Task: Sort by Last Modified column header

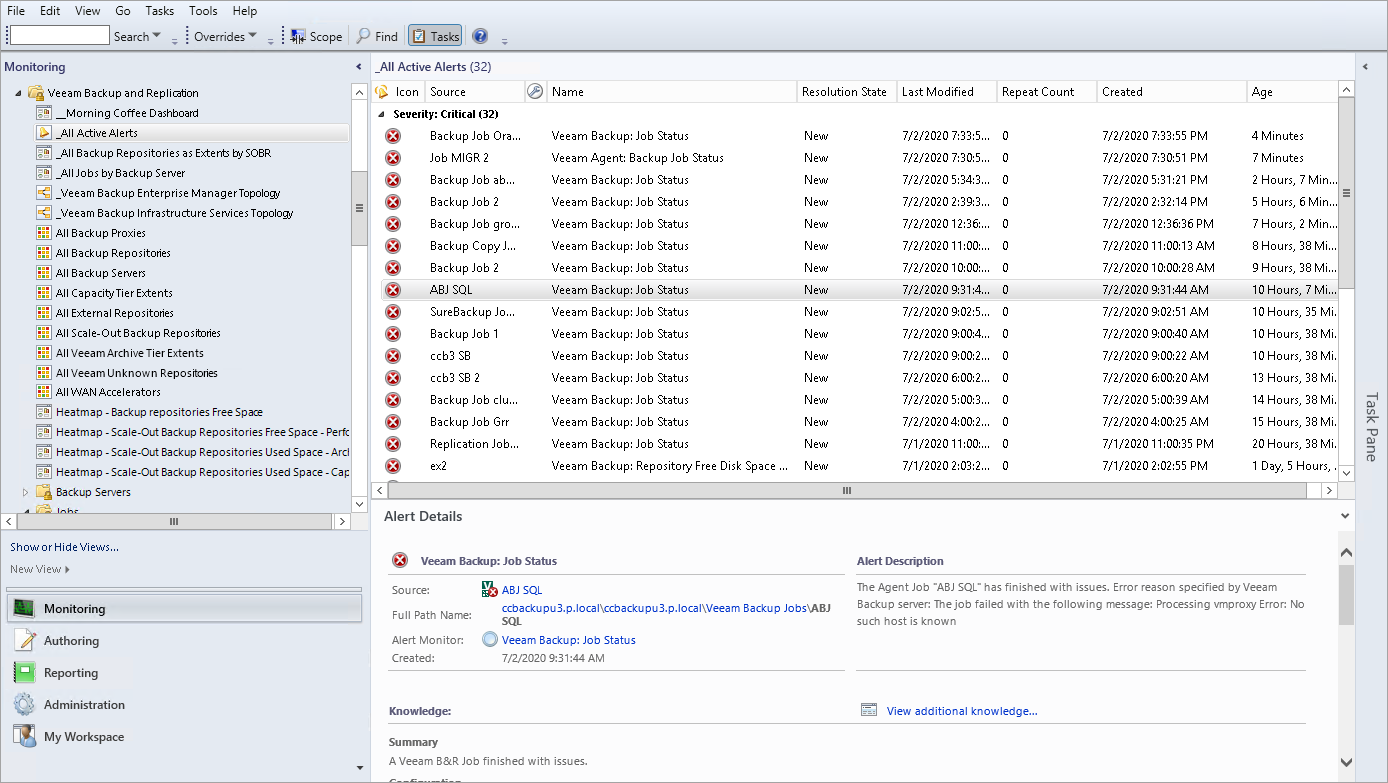Action: click(x=947, y=92)
